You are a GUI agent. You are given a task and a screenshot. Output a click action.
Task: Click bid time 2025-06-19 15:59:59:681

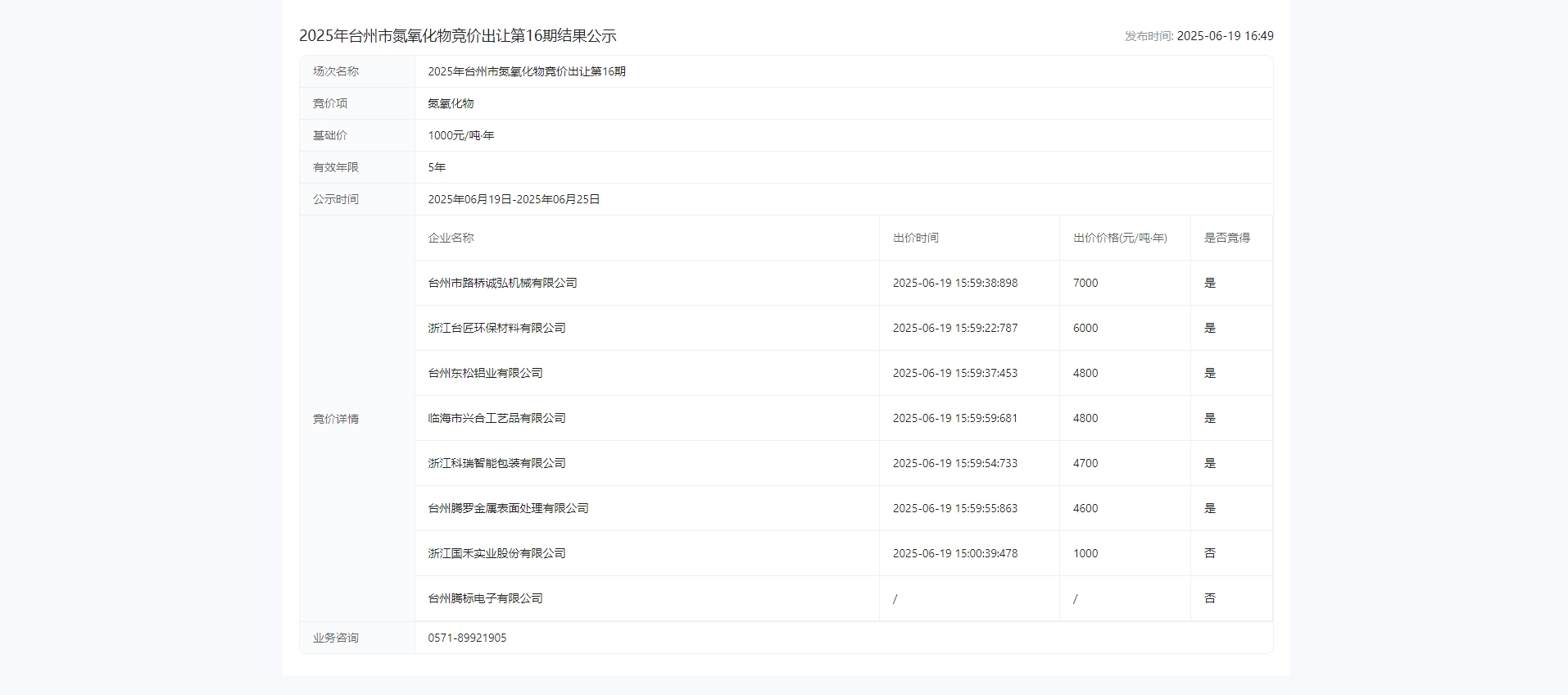tap(955, 418)
